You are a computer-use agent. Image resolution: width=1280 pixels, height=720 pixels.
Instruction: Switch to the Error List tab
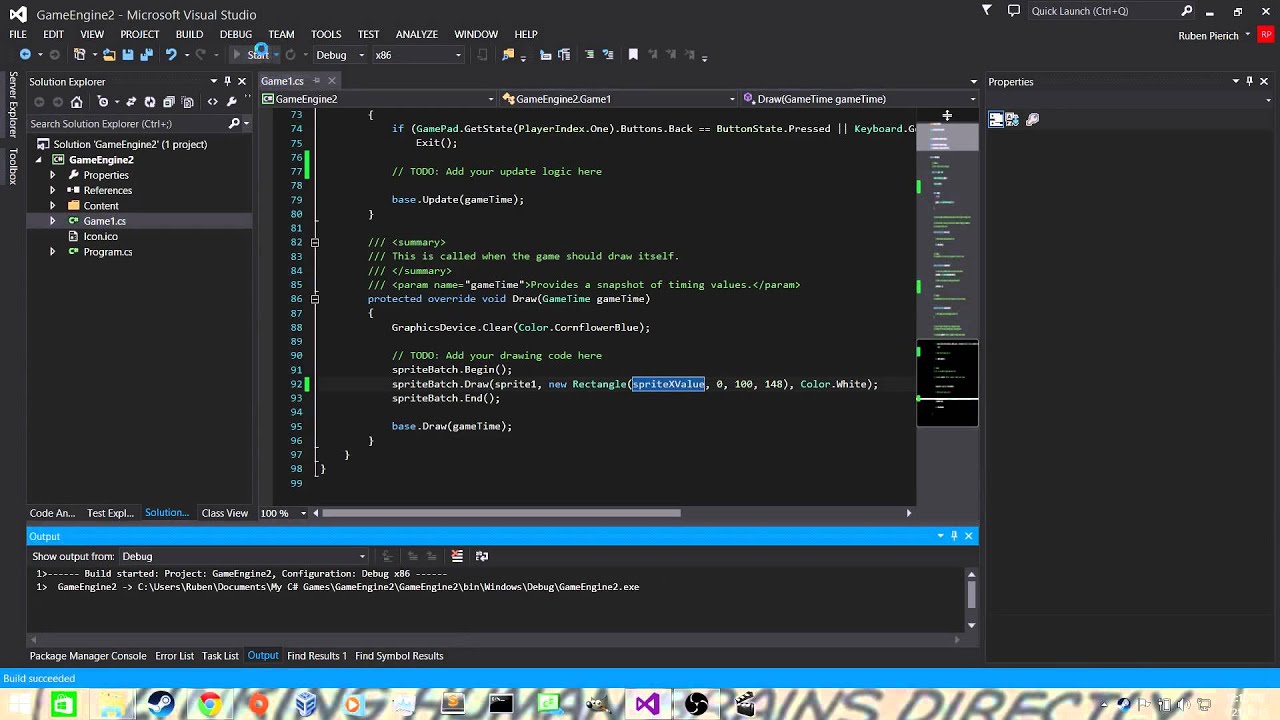(x=174, y=656)
